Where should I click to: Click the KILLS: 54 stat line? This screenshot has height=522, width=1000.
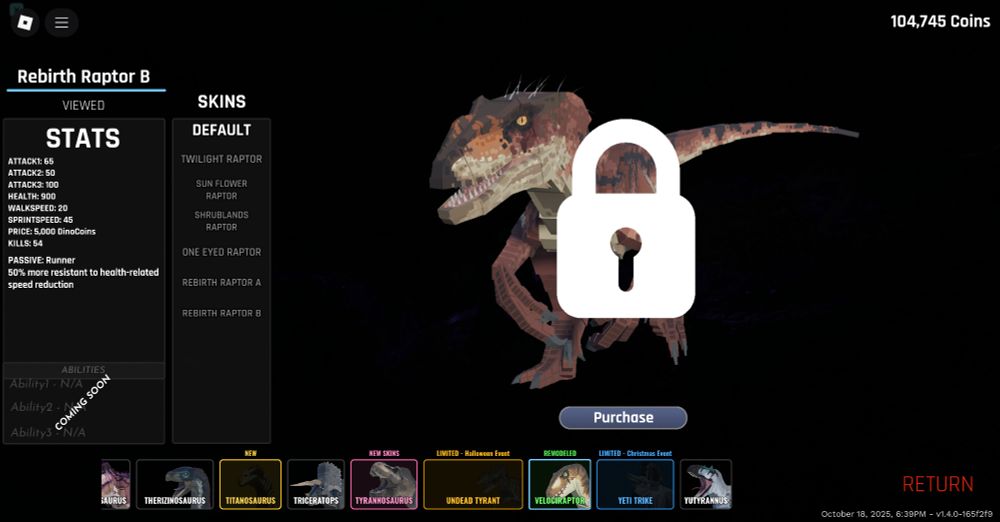coord(26,243)
